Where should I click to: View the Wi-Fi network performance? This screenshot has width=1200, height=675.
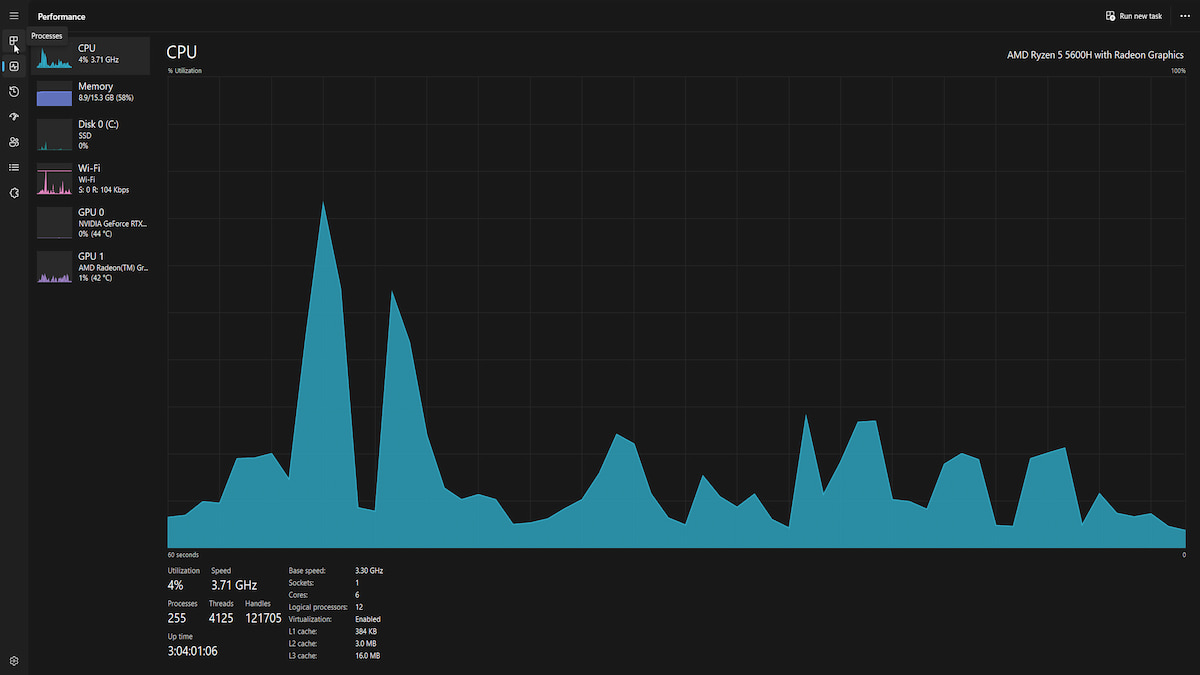(91, 179)
